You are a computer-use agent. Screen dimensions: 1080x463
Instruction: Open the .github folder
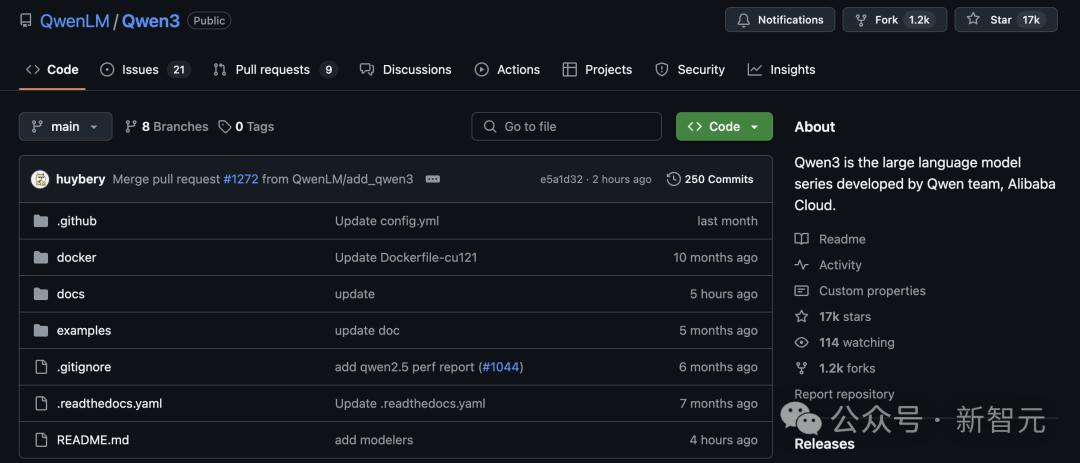[x=76, y=221]
